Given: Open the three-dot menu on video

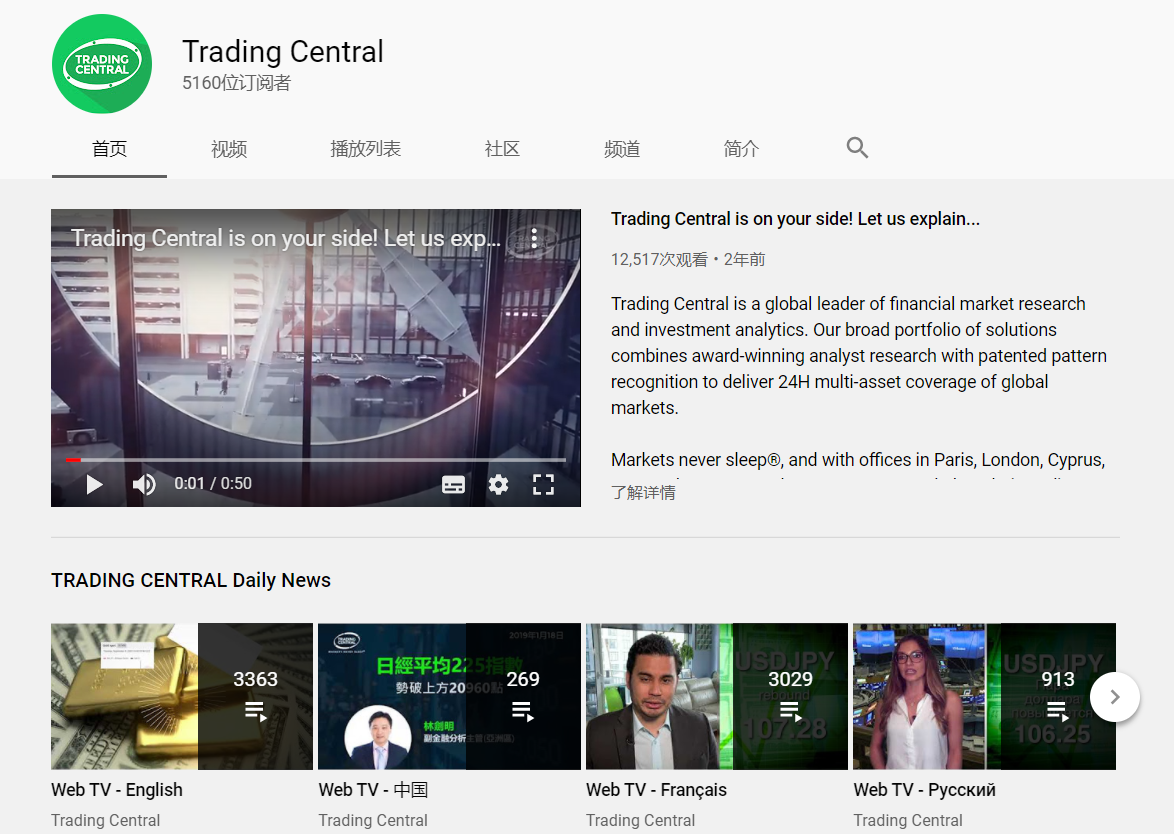Looking at the screenshot, I should pyautogui.click(x=534, y=238).
